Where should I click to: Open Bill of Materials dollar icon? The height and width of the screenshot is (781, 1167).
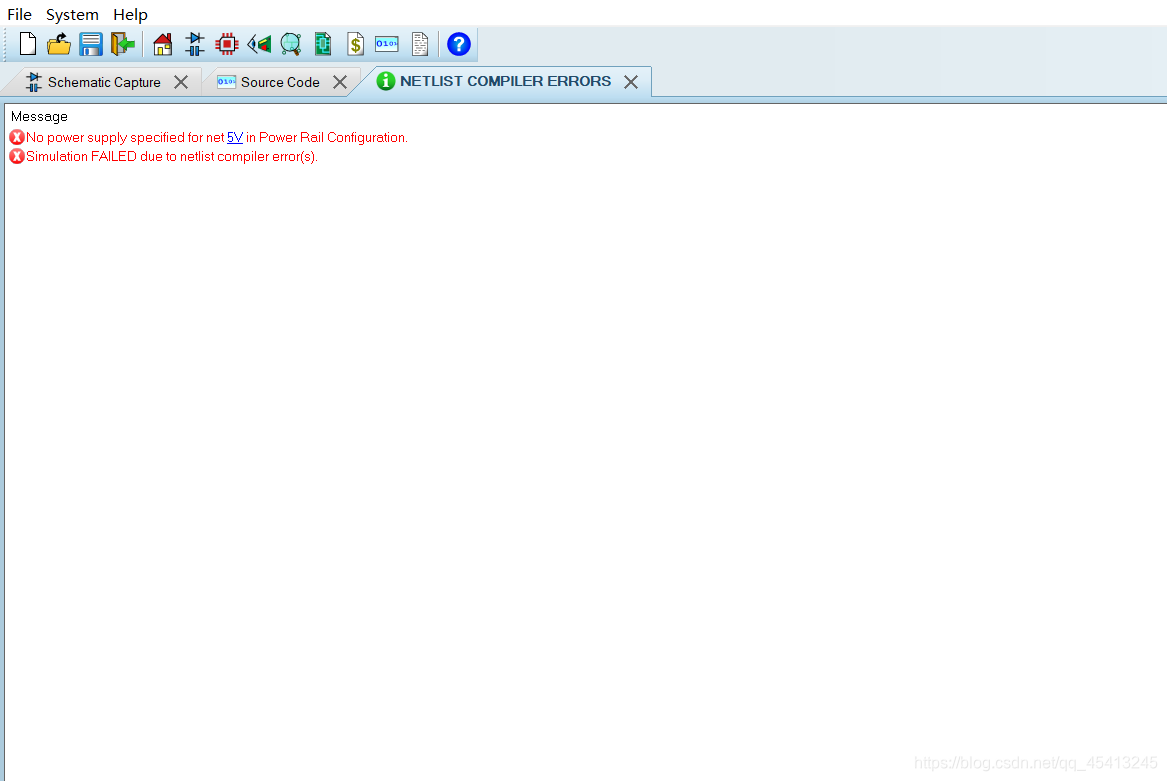click(356, 45)
